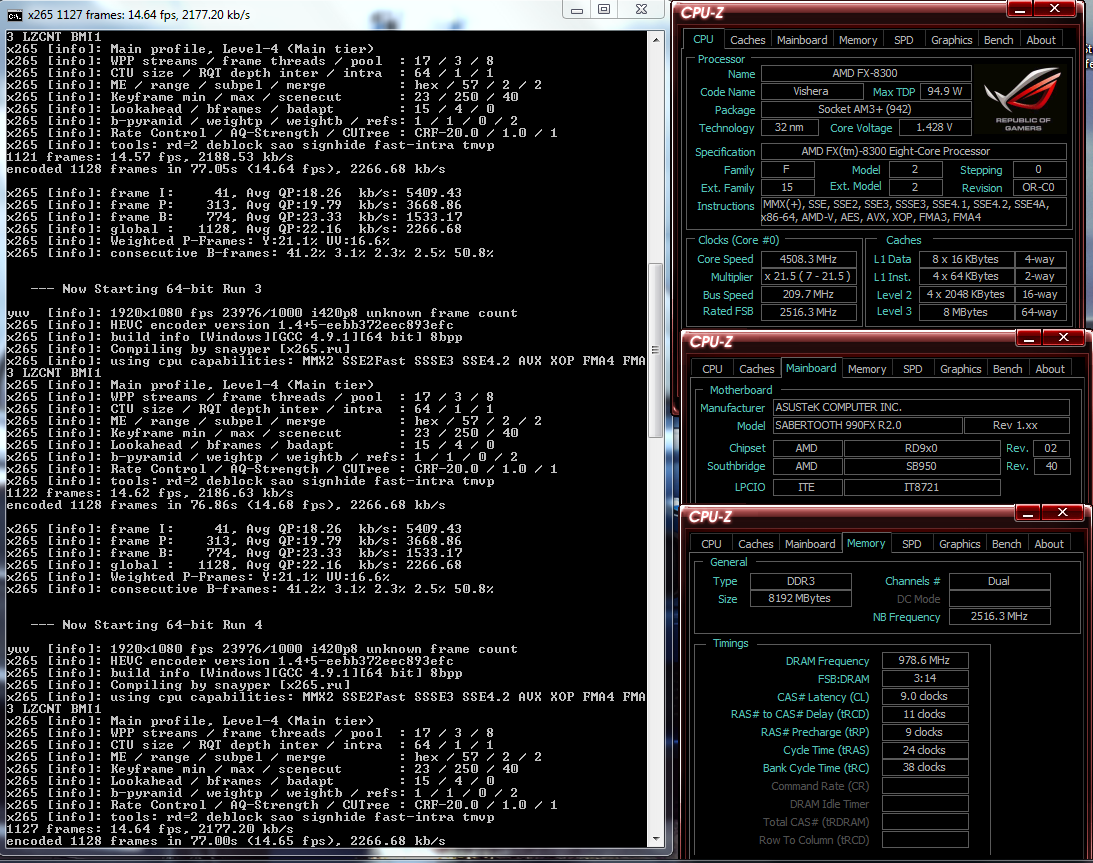Click the Bus Speed 209.7 MHz value
Screen dimensions: 1093x863
[809, 295]
